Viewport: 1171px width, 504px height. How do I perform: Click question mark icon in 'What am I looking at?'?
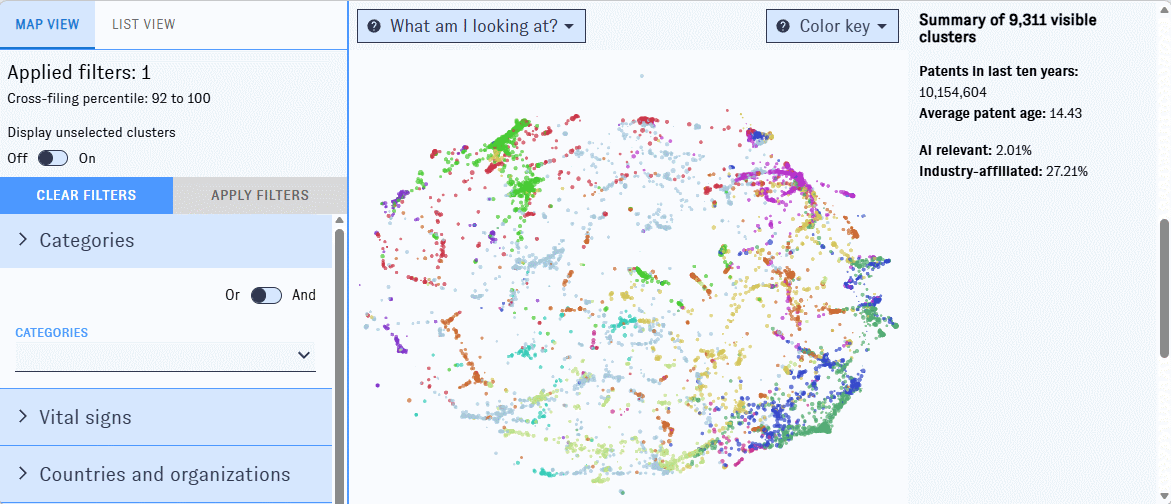[373, 26]
